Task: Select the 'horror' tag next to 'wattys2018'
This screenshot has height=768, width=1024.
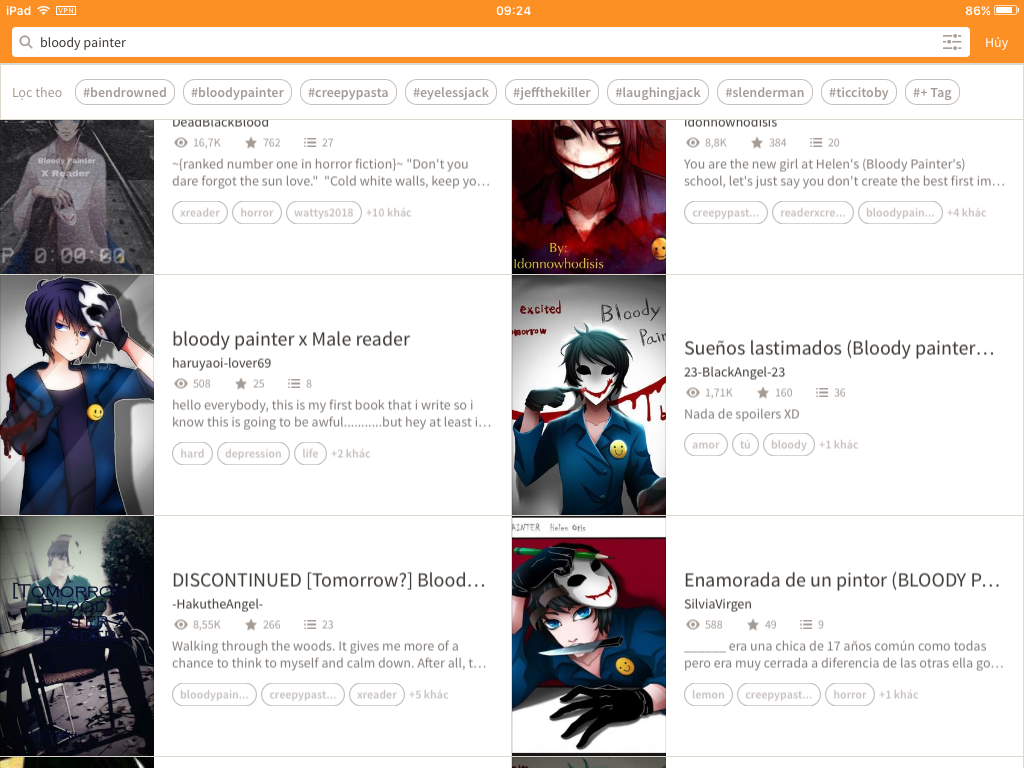Action: (x=257, y=212)
